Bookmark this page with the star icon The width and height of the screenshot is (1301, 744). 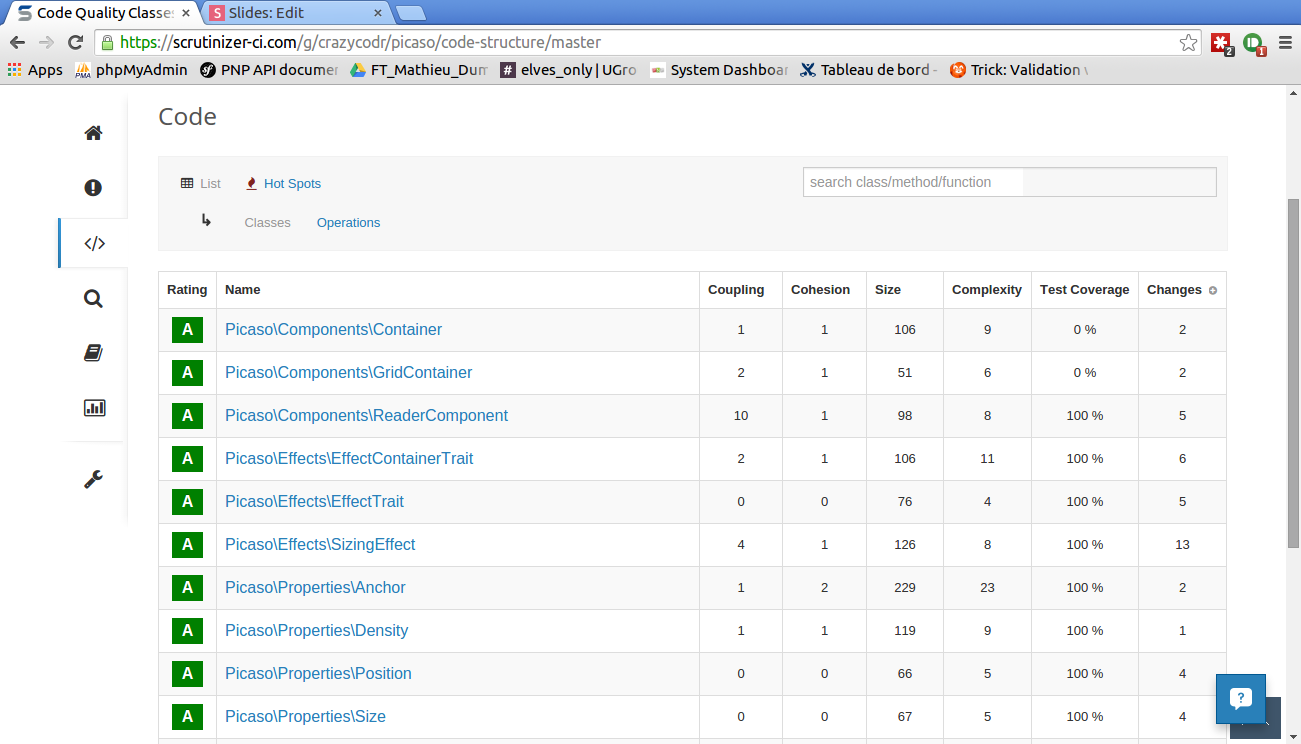1188,42
